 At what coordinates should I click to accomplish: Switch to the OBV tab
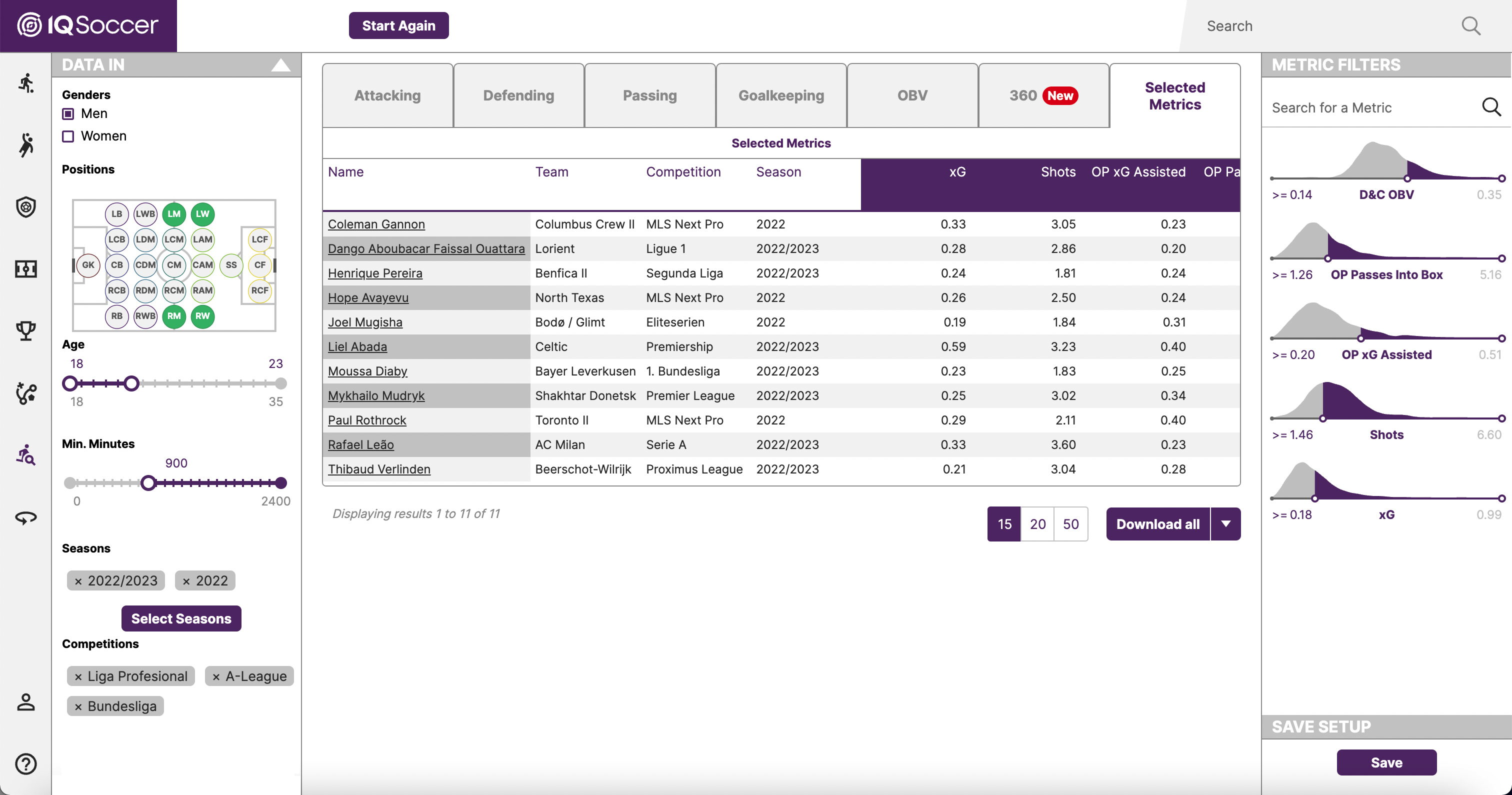click(912, 95)
